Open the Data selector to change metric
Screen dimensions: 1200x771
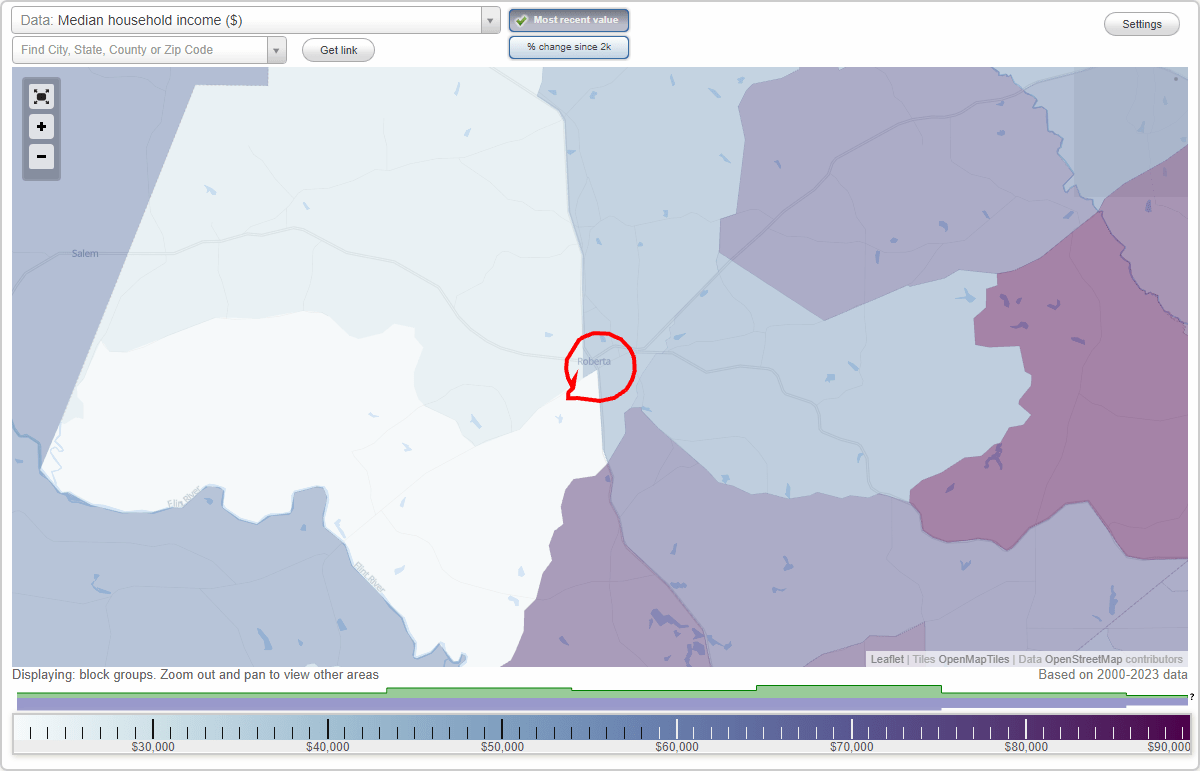point(489,20)
